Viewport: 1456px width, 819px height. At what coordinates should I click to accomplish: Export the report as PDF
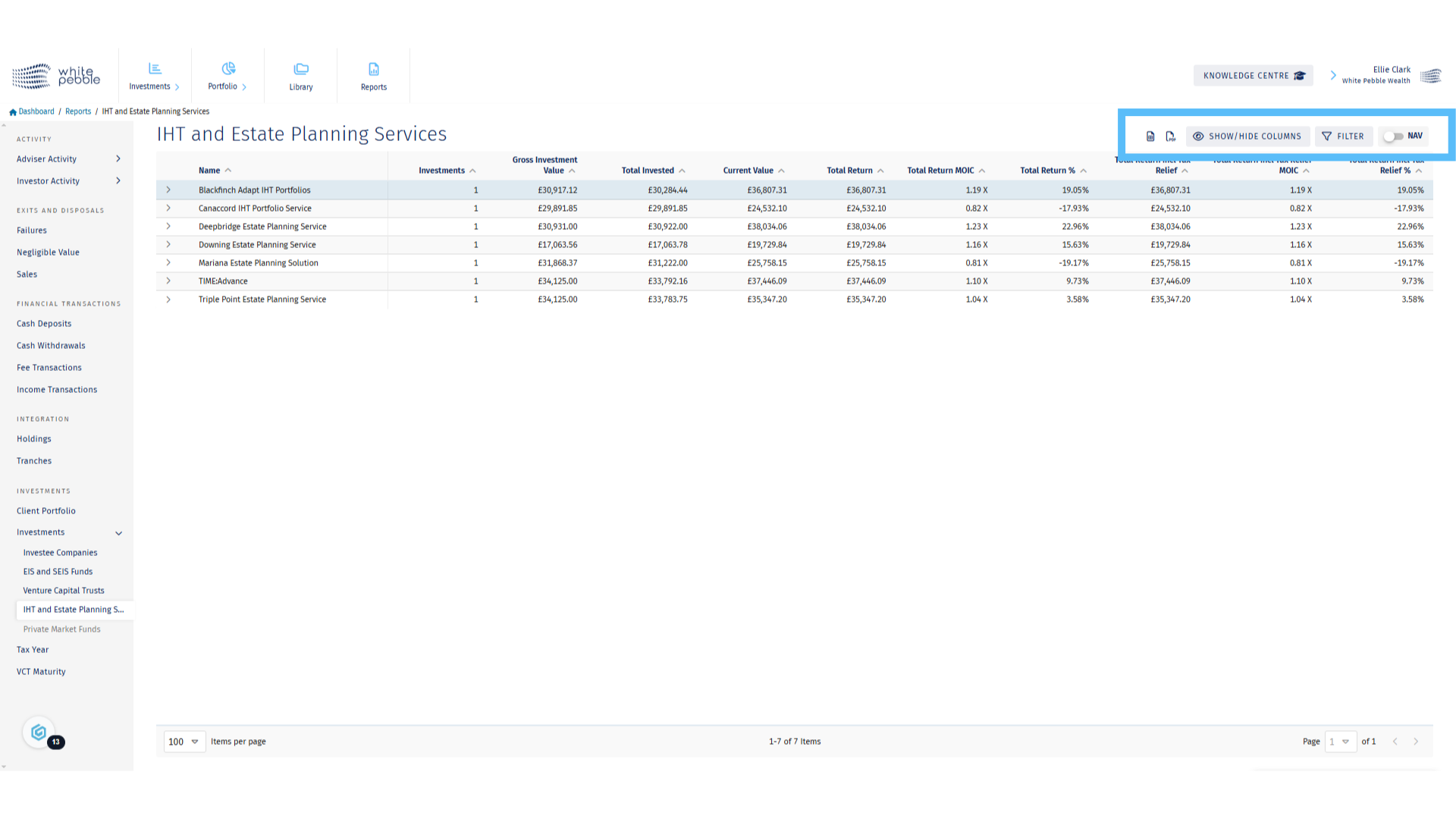[x=1170, y=136]
